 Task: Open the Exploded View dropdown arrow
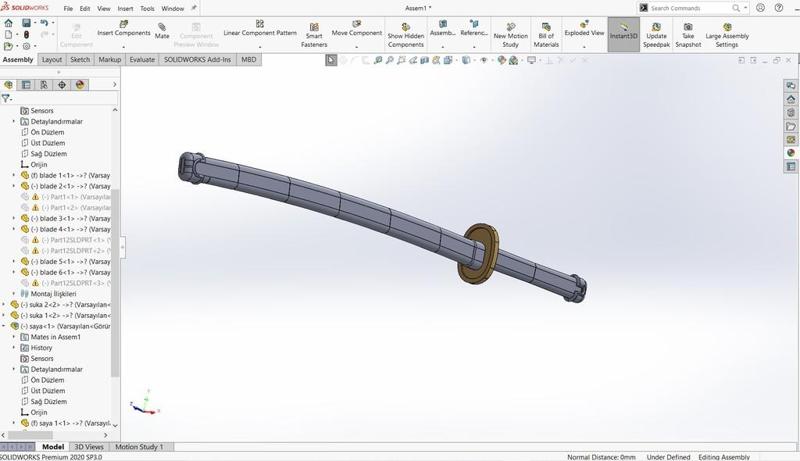584,47
